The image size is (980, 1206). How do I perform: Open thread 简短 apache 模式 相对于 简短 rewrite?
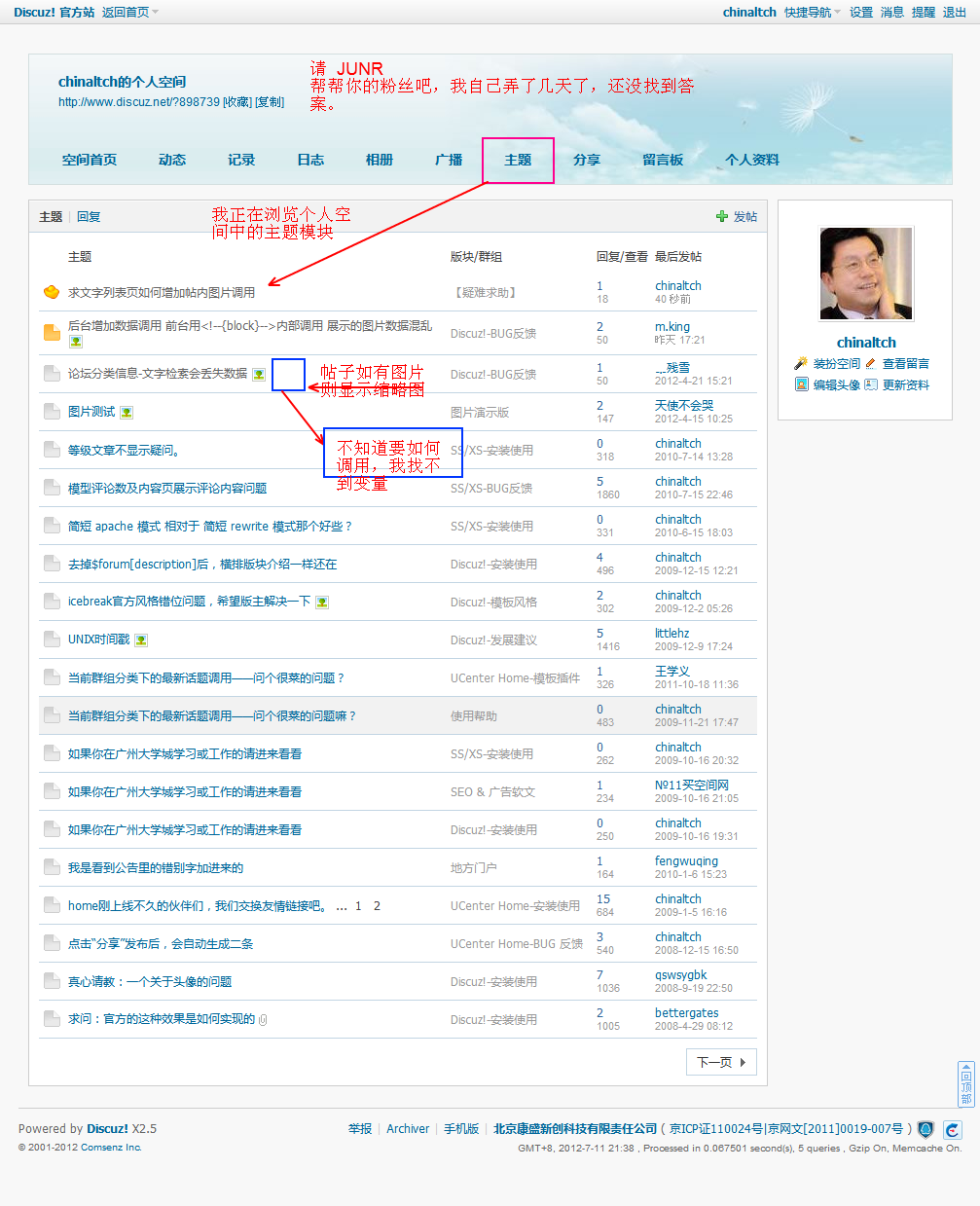tap(210, 527)
